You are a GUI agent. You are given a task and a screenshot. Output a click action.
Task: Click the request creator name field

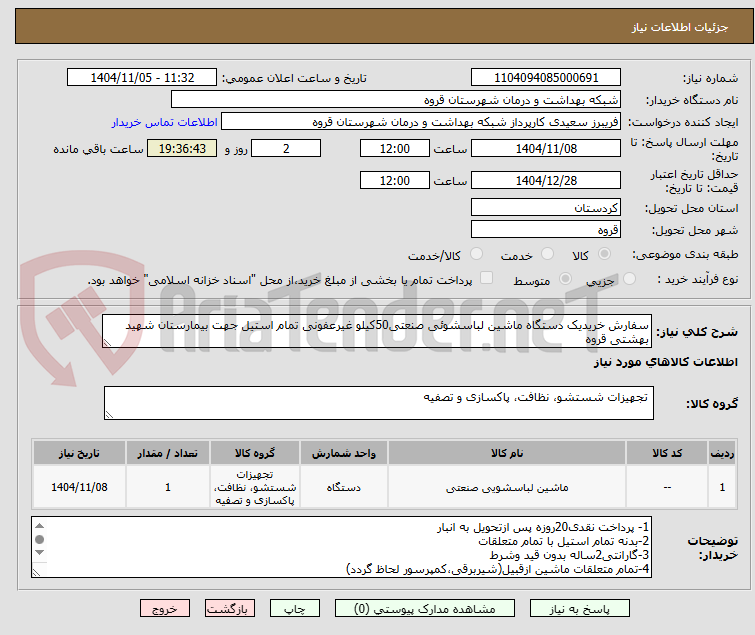point(421,122)
